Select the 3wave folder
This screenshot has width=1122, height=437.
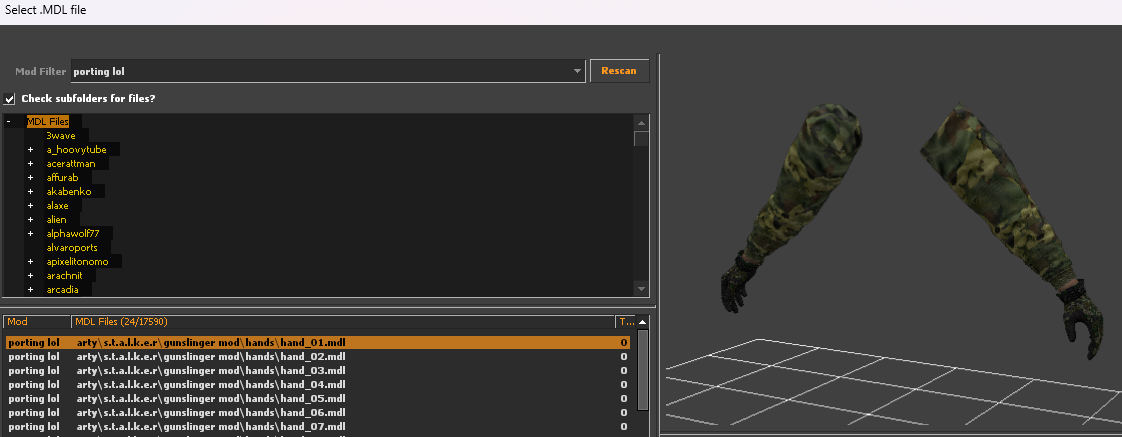click(x=61, y=136)
